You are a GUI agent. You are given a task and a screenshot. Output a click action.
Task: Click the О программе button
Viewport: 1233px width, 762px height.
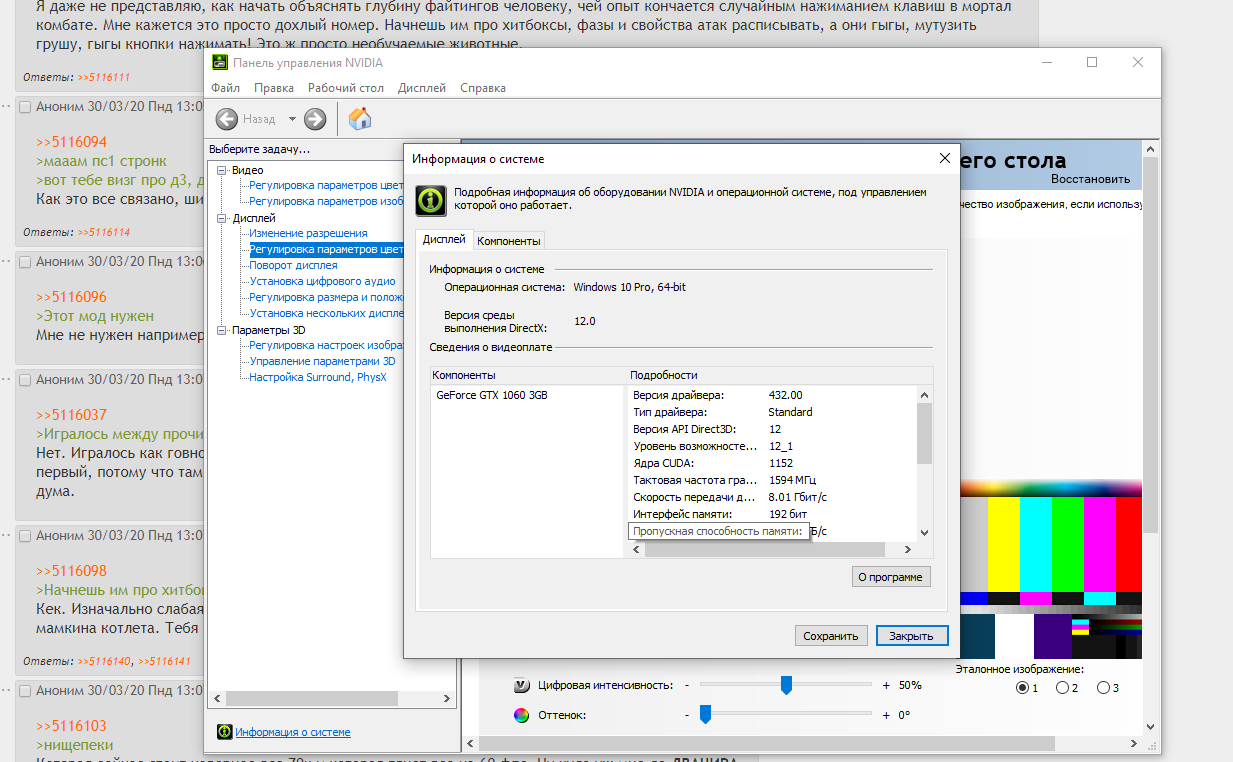tap(891, 577)
